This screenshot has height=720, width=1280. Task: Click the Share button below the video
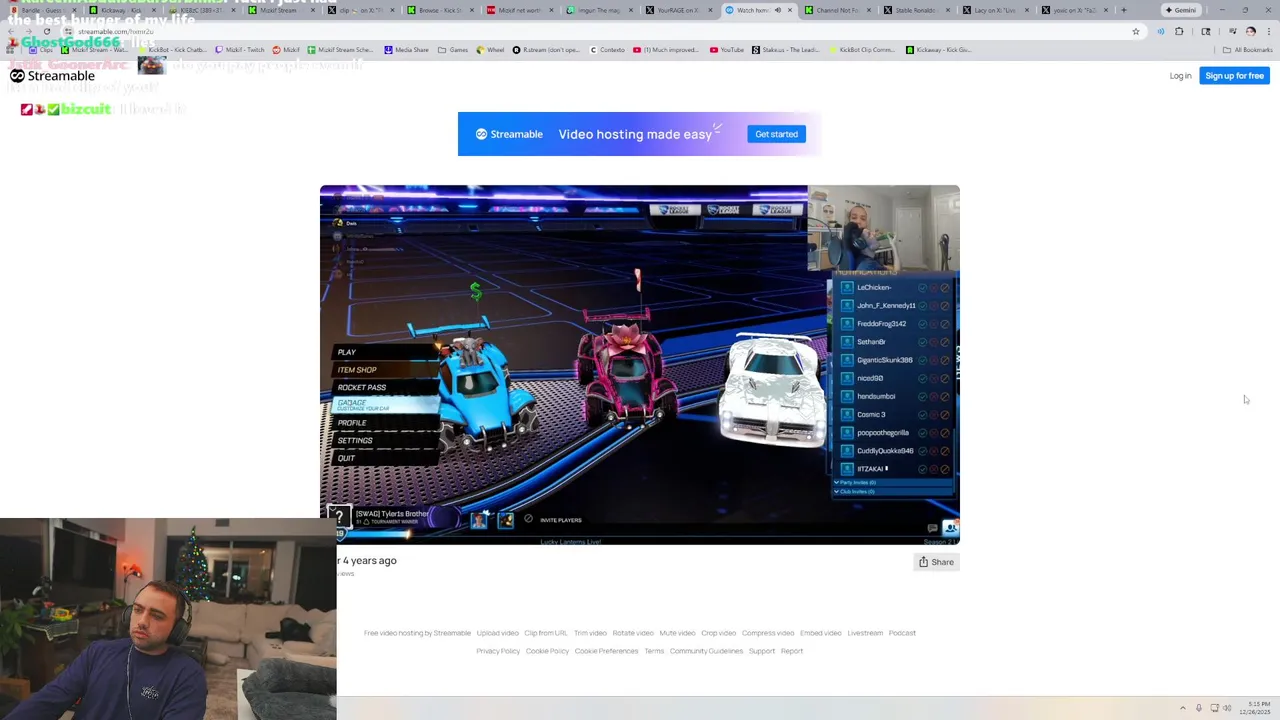pyautogui.click(x=936, y=562)
